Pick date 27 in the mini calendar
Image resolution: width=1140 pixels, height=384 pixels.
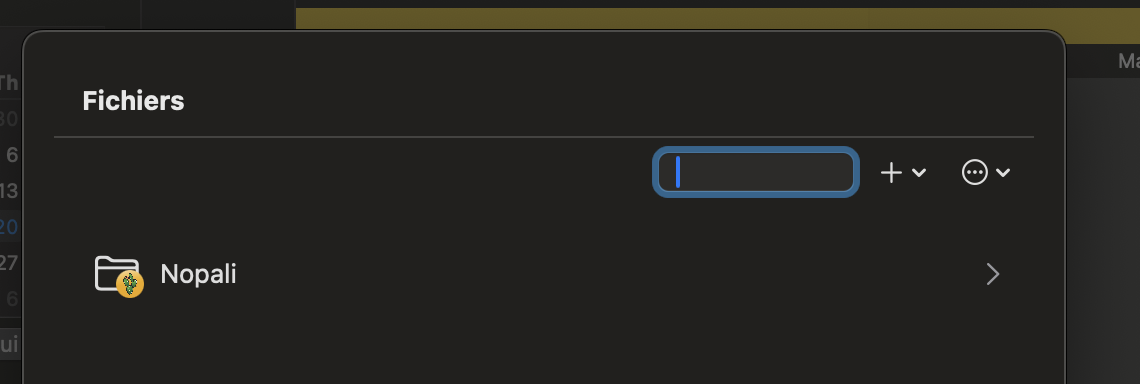[x=9, y=263]
